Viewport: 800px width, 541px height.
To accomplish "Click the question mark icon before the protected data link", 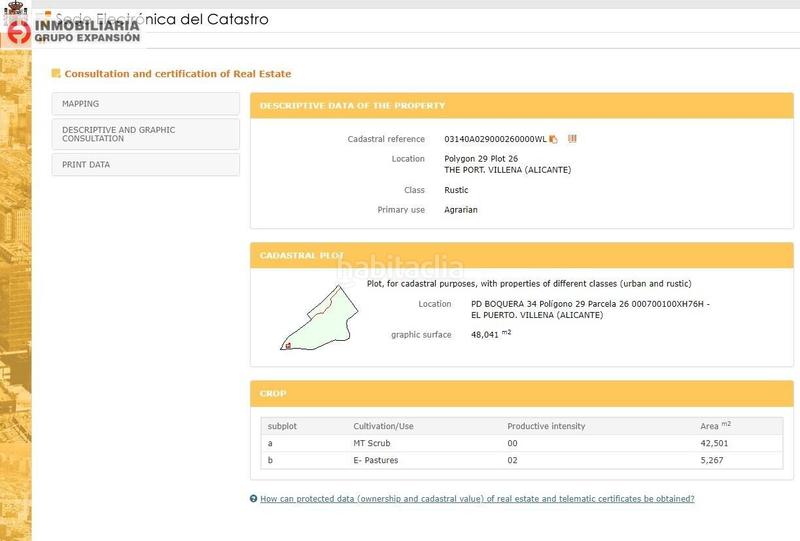I will pyautogui.click(x=253, y=498).
